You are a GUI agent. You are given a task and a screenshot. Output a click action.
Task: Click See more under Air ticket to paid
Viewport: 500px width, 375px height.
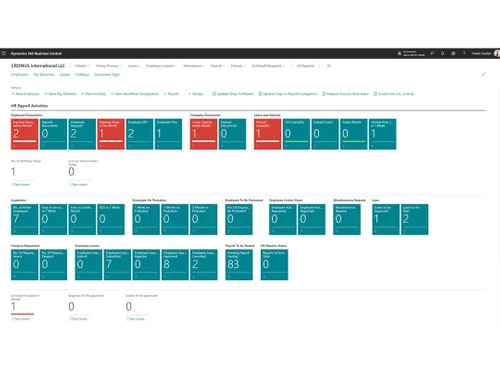[21, 319]
